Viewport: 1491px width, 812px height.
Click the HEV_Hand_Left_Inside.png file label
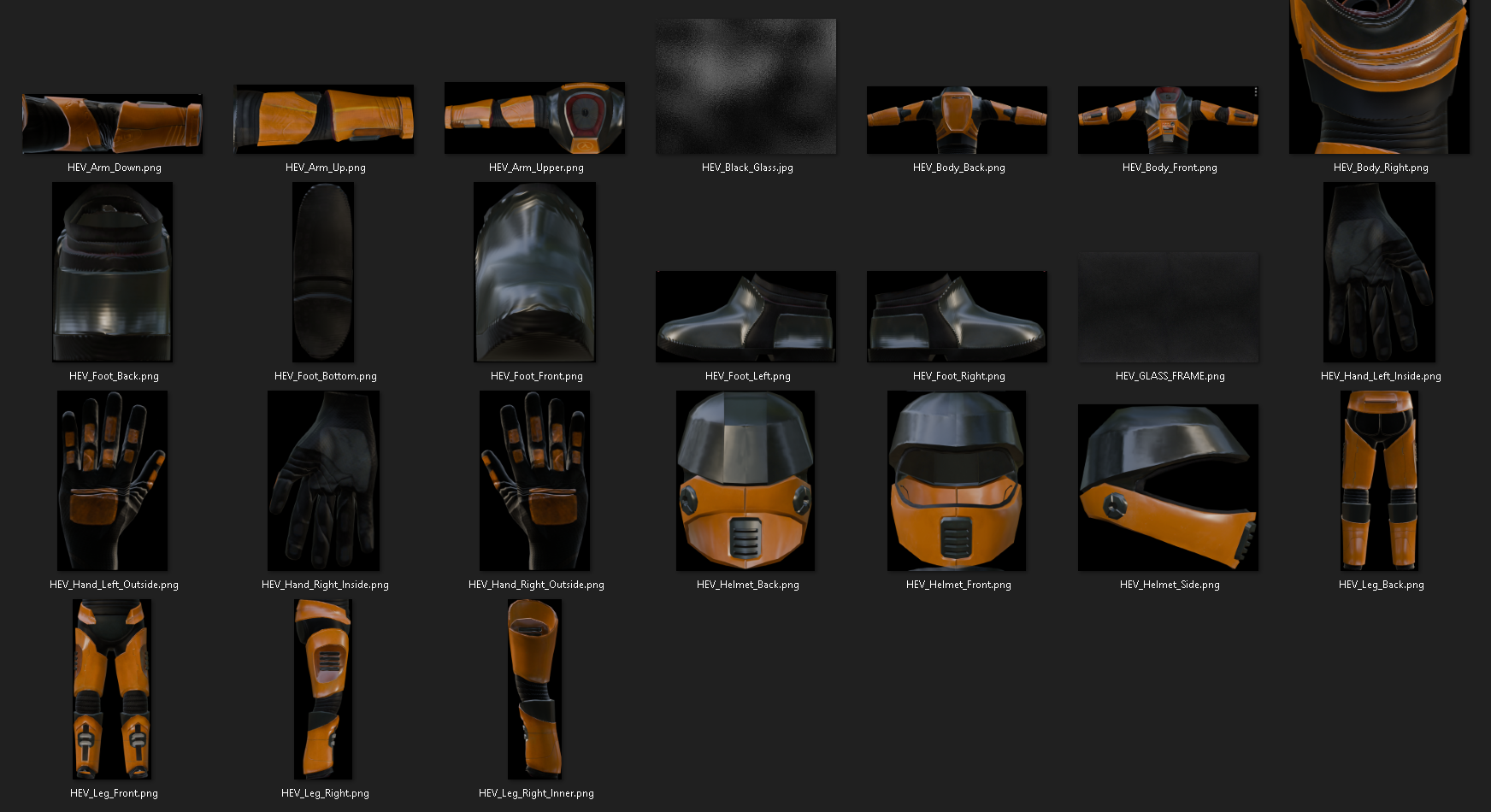tap(1382, 376)
